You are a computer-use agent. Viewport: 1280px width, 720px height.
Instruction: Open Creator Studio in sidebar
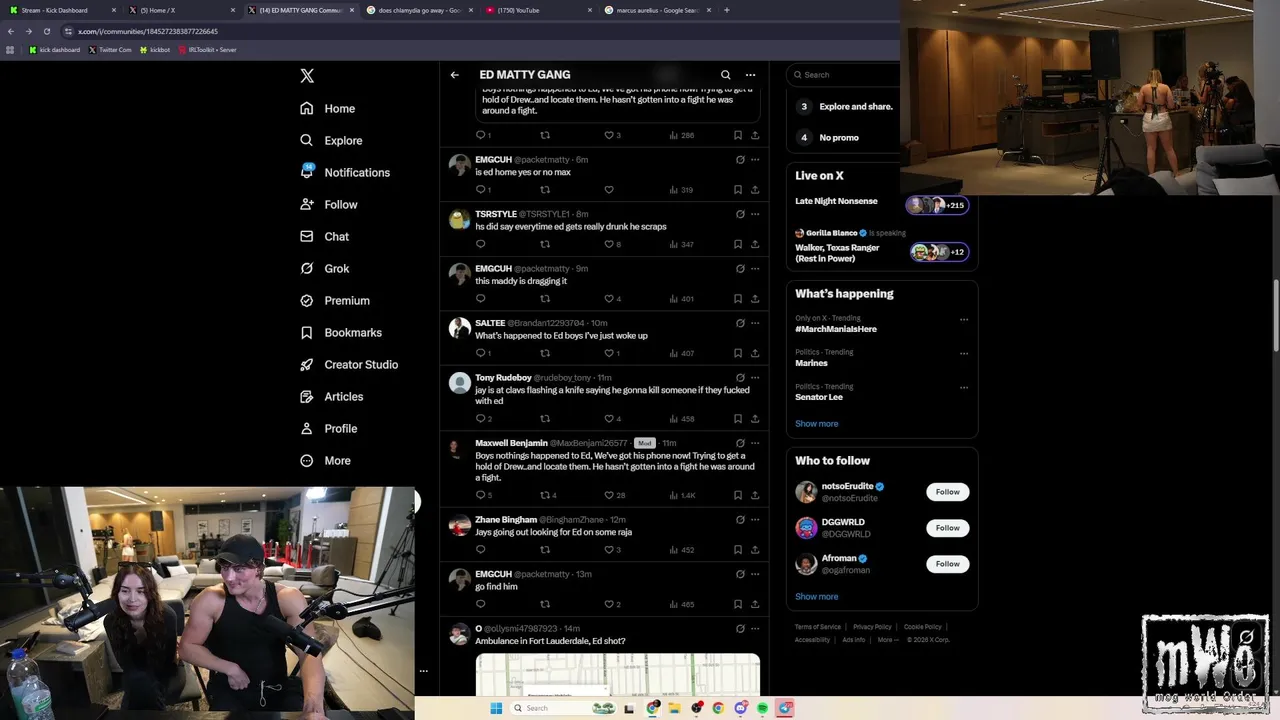(348, 364)
